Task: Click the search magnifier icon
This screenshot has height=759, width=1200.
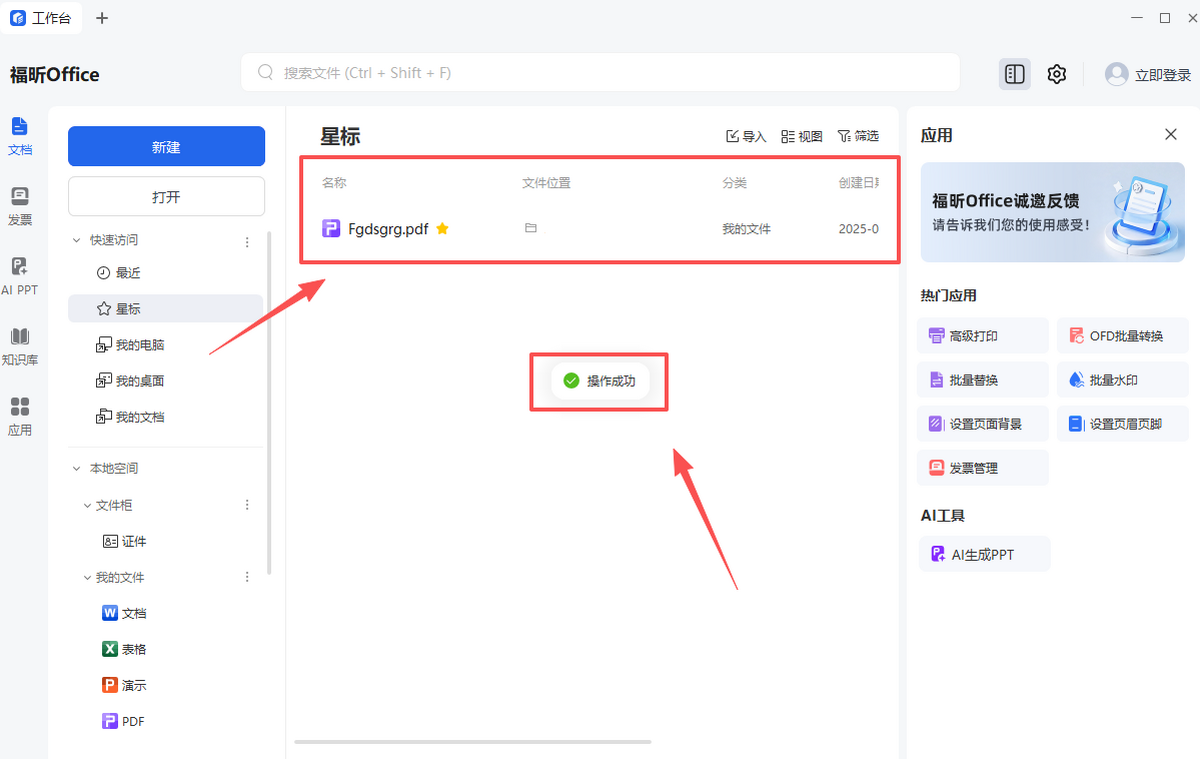Action: [266, 73]
